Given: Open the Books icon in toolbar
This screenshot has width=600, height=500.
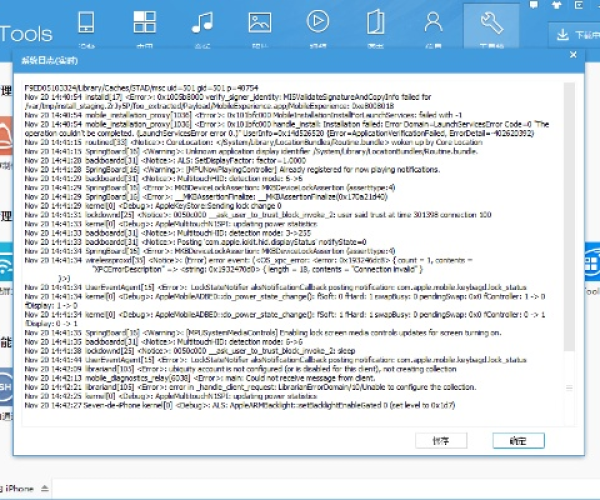Looking at the screenshot, I should tap(376, 24).
